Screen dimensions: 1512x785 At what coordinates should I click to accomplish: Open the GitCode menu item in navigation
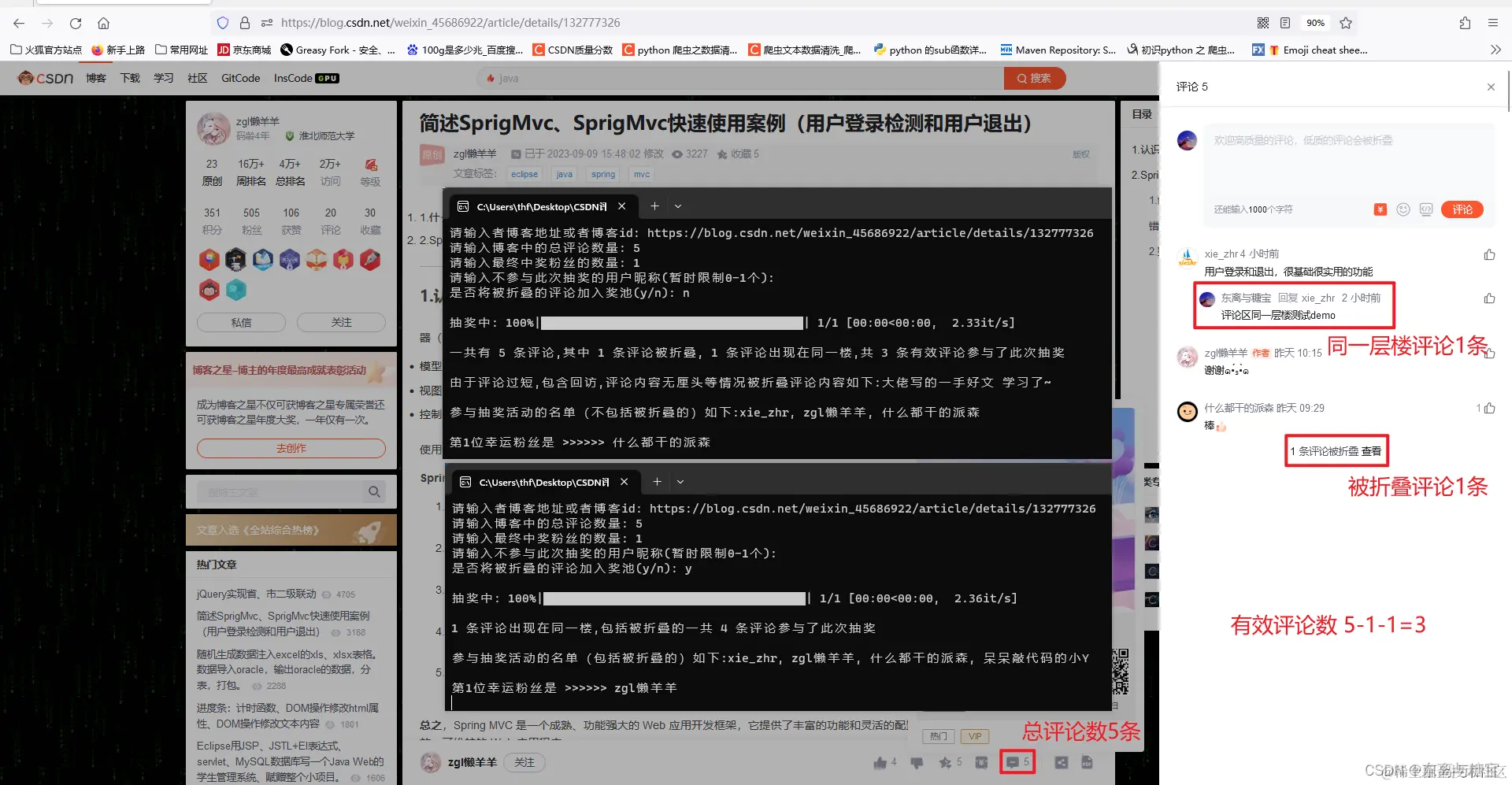[239, 78]
